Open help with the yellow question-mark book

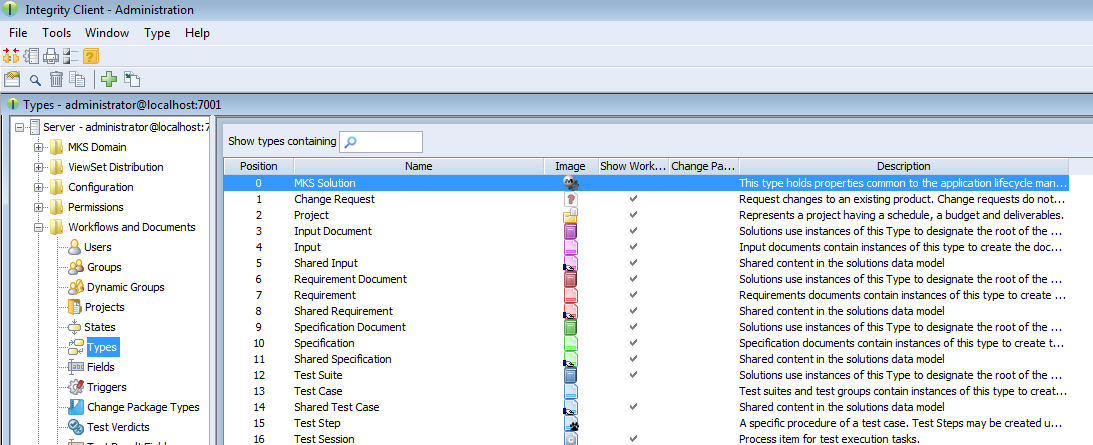tap(90, 56)
